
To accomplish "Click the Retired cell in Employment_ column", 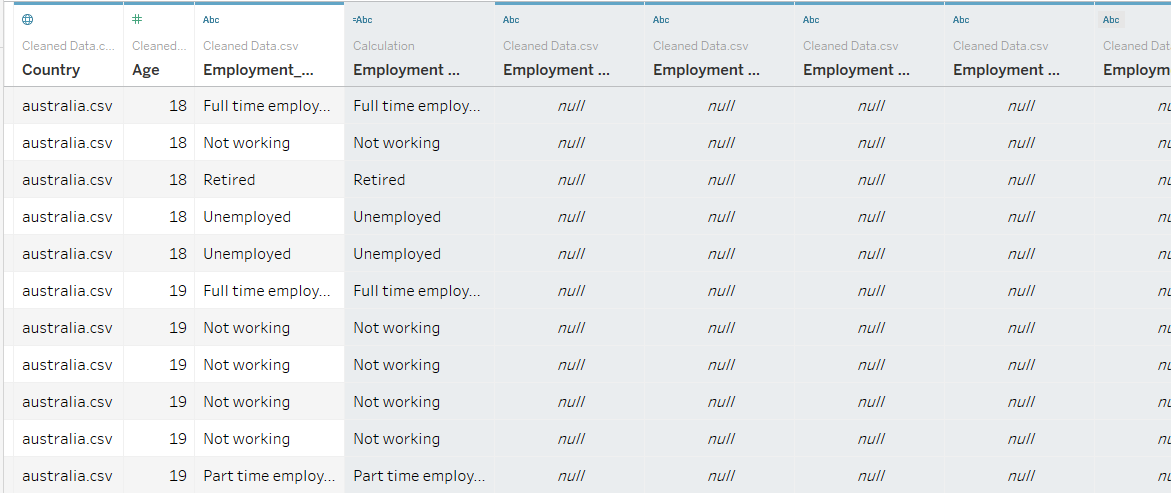I will click(229, 180).
